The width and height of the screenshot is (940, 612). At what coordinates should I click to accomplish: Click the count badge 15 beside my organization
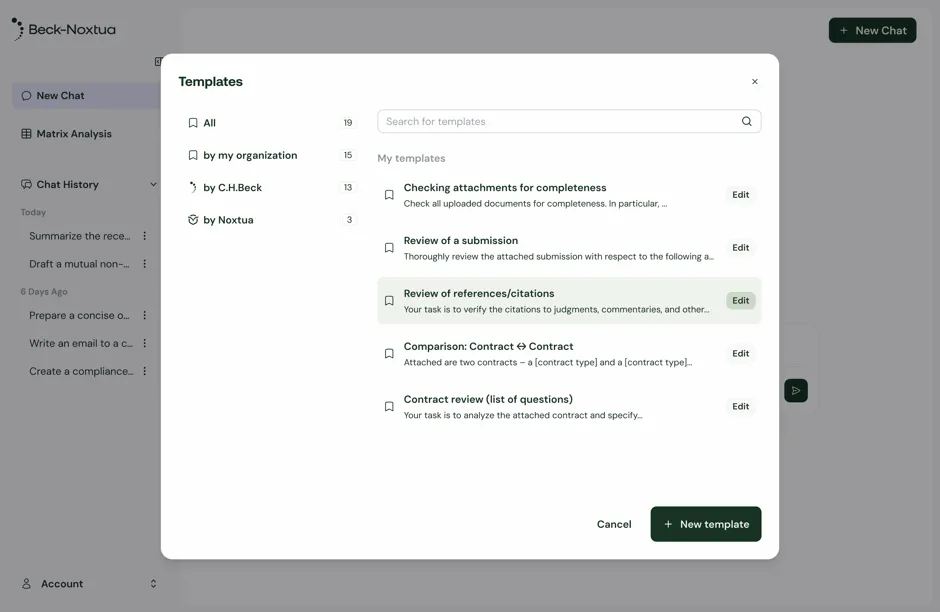tap(348, 155)
